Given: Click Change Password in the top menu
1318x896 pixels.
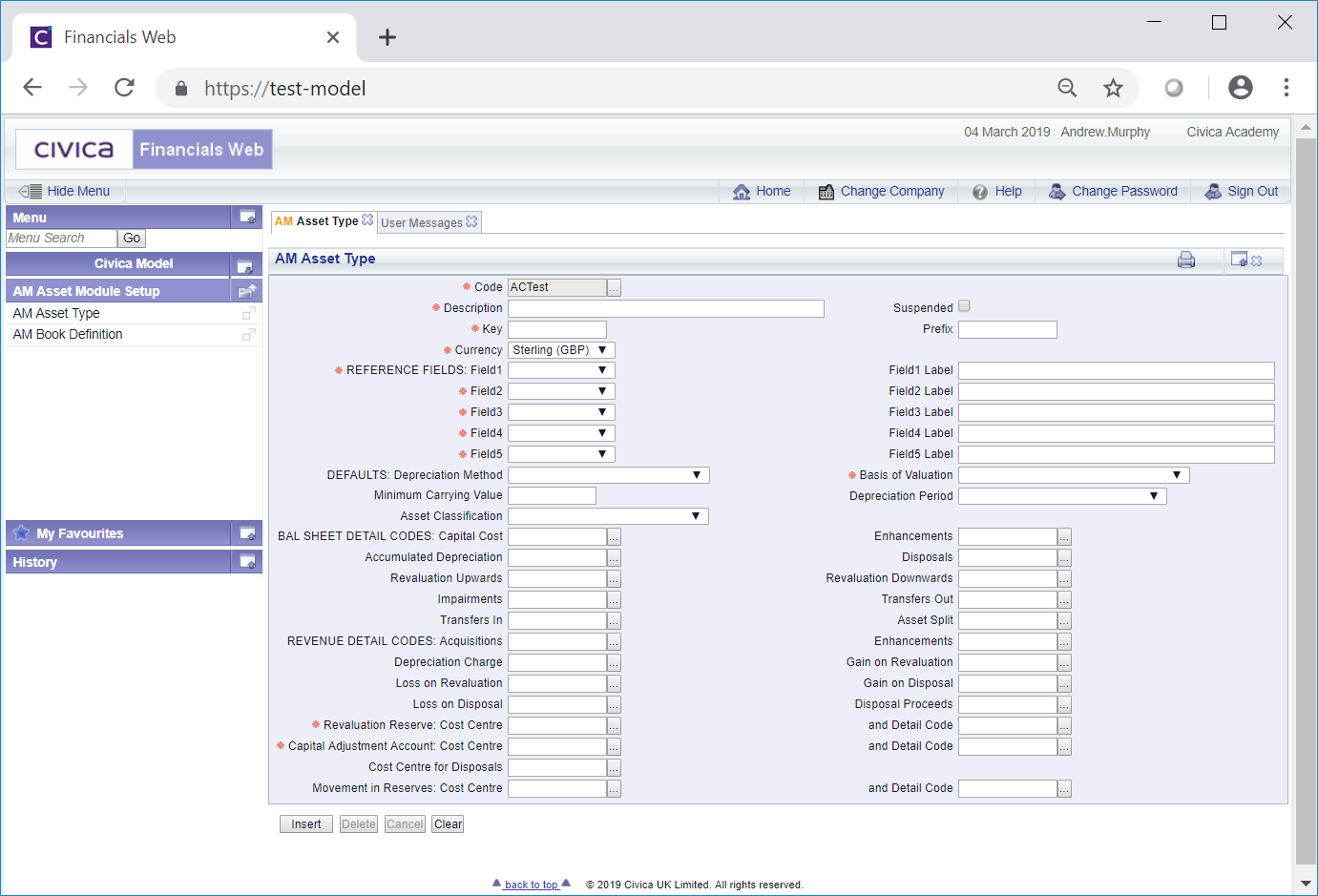Looking at the screenshot, I should 1113,191.
